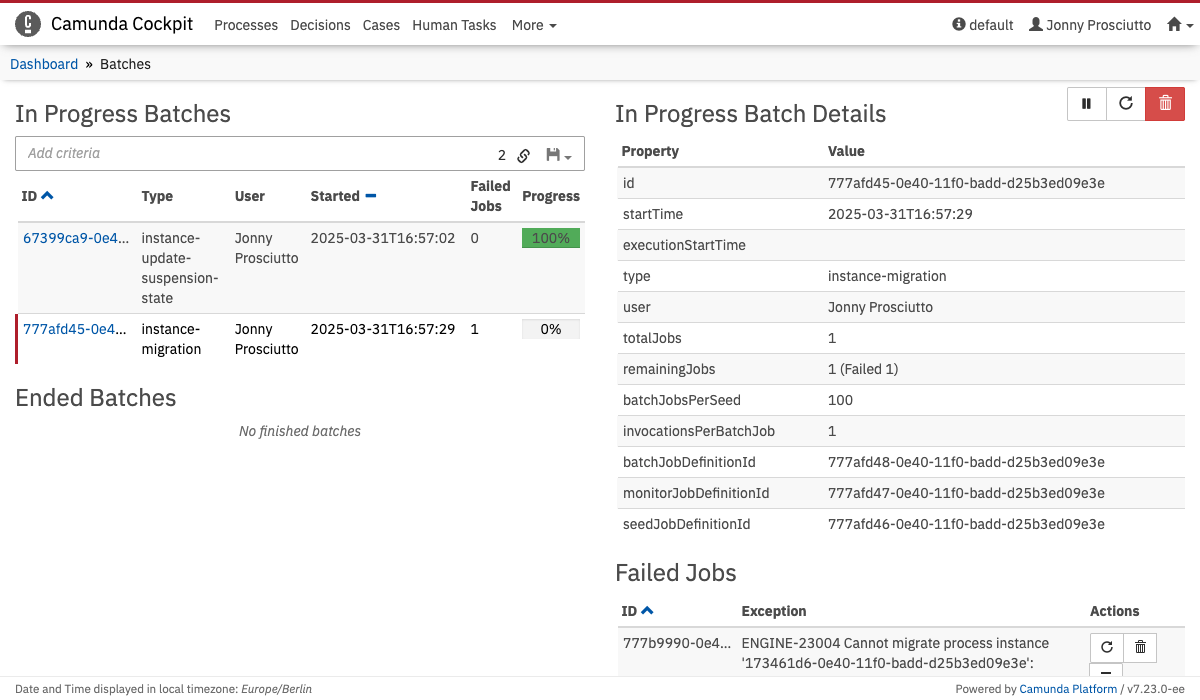The image size is (1200, 700).
Task: Open the Human Tasks menu item
Action: pos(454,25)
